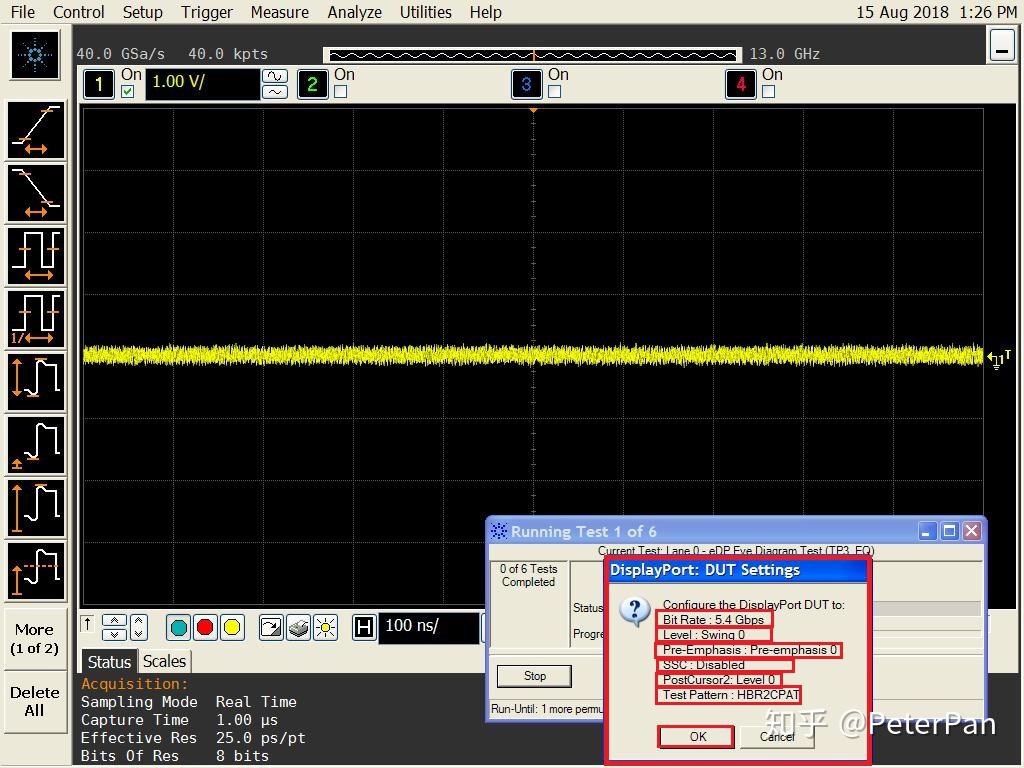Image resolution: width=1024 pixels, height=768 pixels.
Task: Click the print screen icon
Action: (298, 627)
